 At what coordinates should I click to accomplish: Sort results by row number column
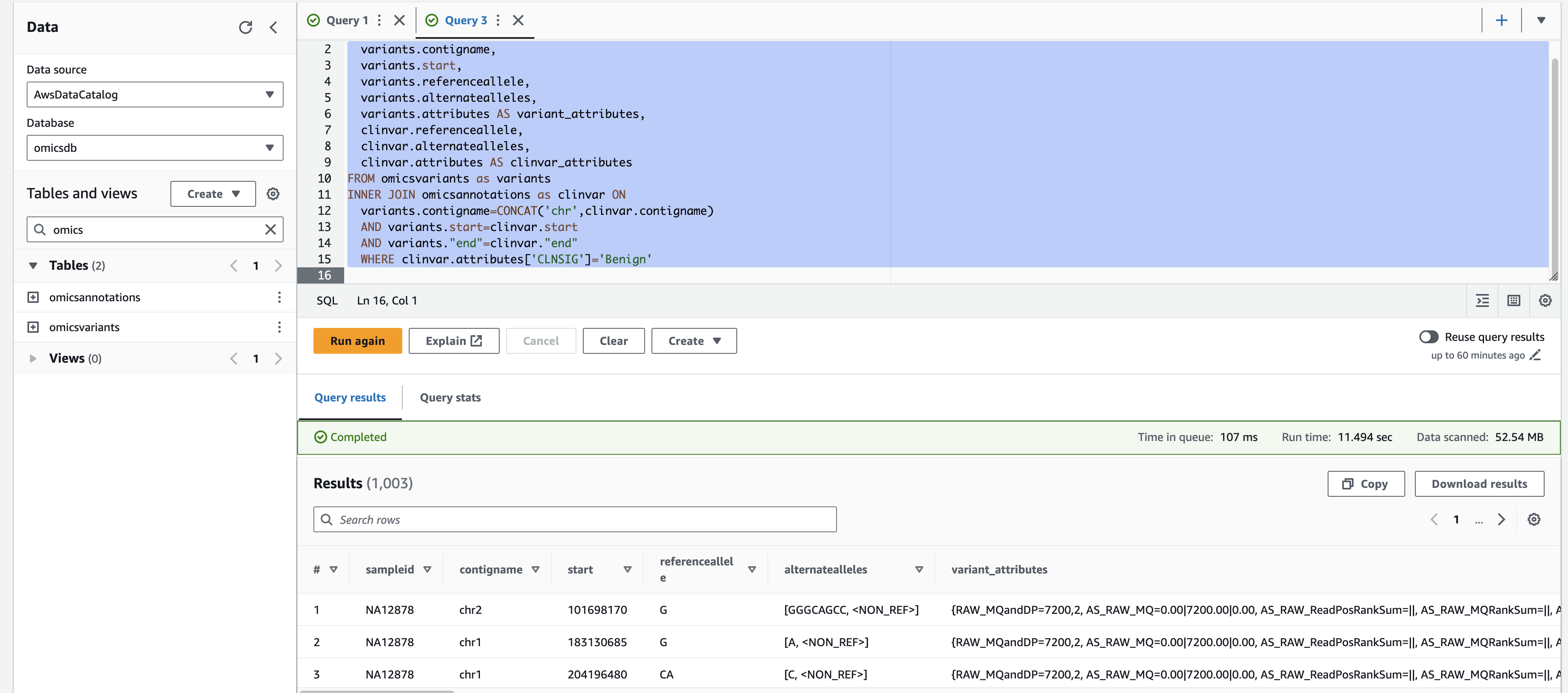(334, 569)
